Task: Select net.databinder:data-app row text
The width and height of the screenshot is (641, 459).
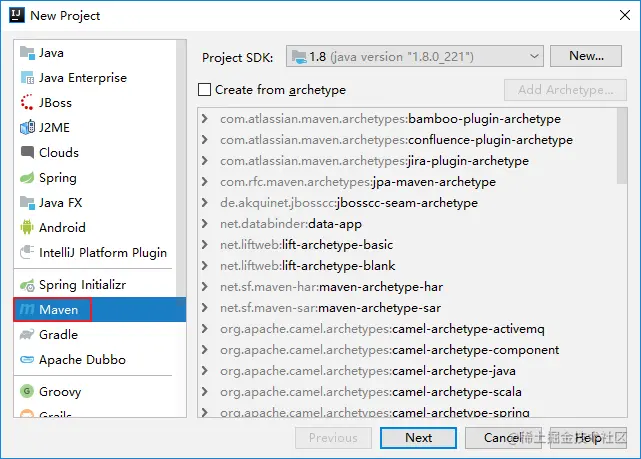Action: pos(291,224)
